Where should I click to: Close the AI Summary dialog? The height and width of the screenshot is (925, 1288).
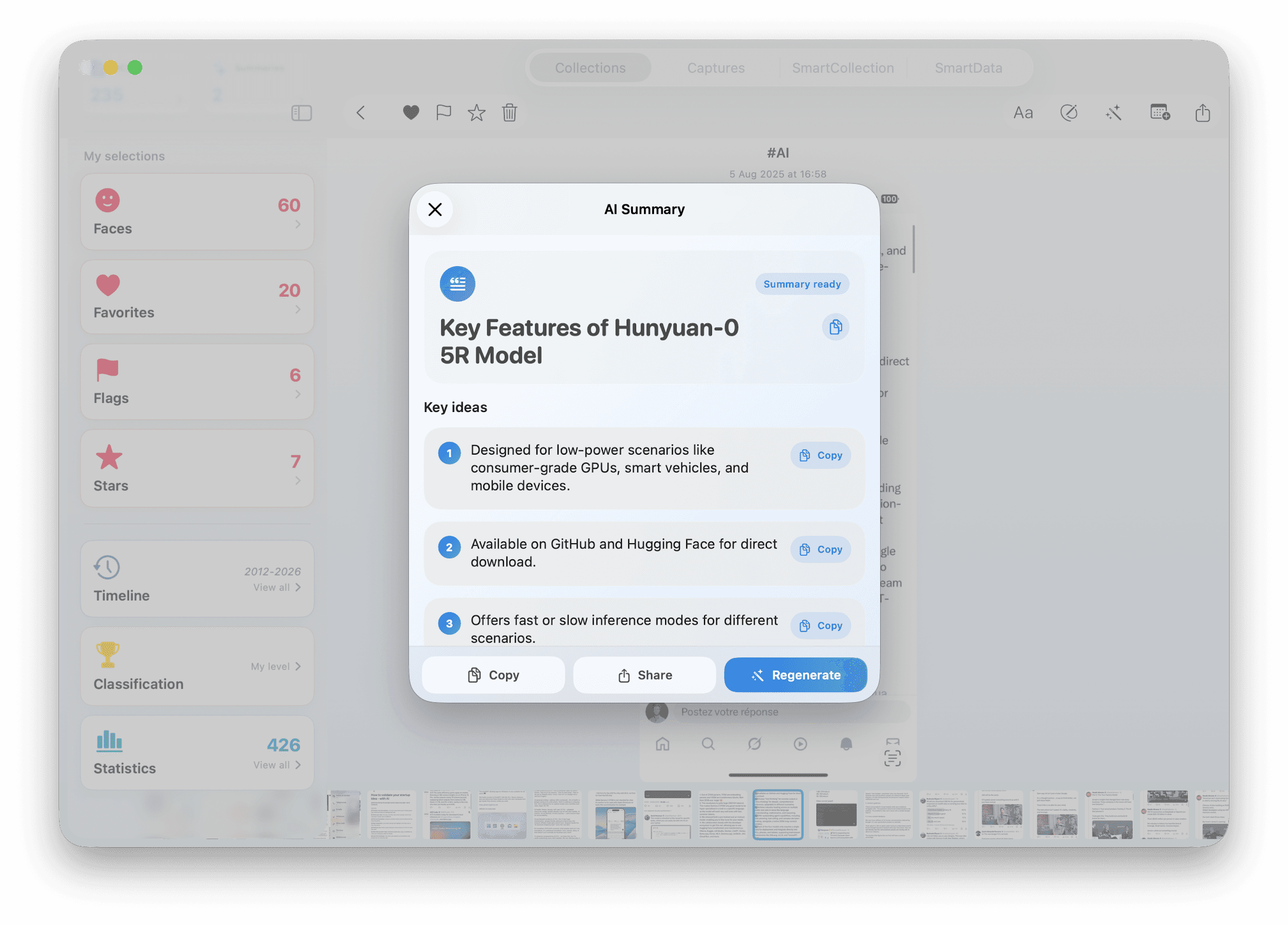tap(435, 210)
